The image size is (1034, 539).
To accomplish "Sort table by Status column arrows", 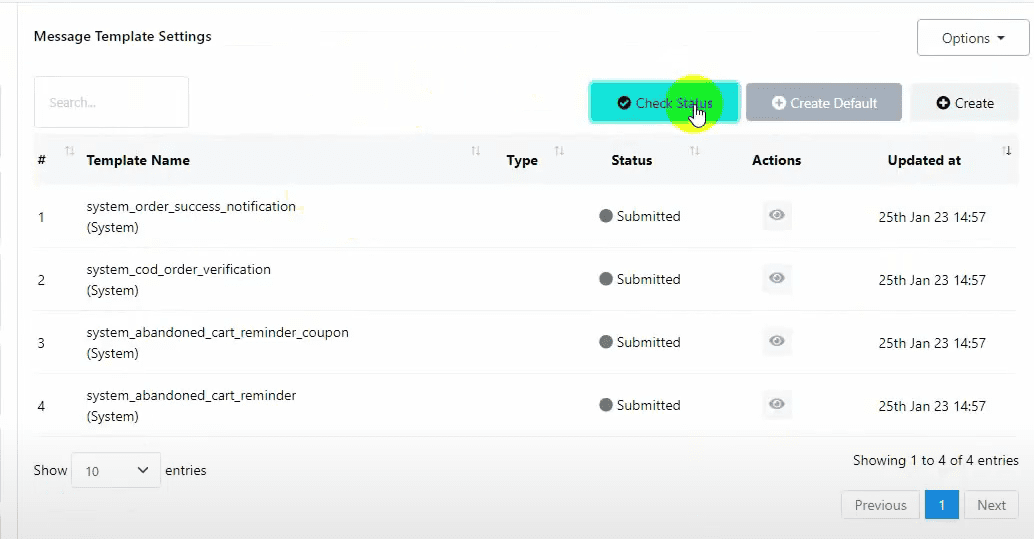I will pyautogui.click(x=694, y=151).
